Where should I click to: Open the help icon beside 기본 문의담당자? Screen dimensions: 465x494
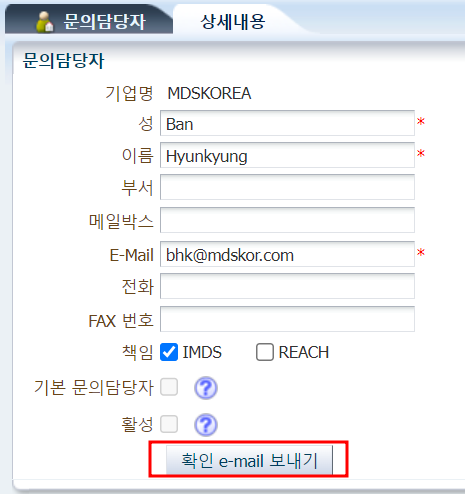coord(206,388)
